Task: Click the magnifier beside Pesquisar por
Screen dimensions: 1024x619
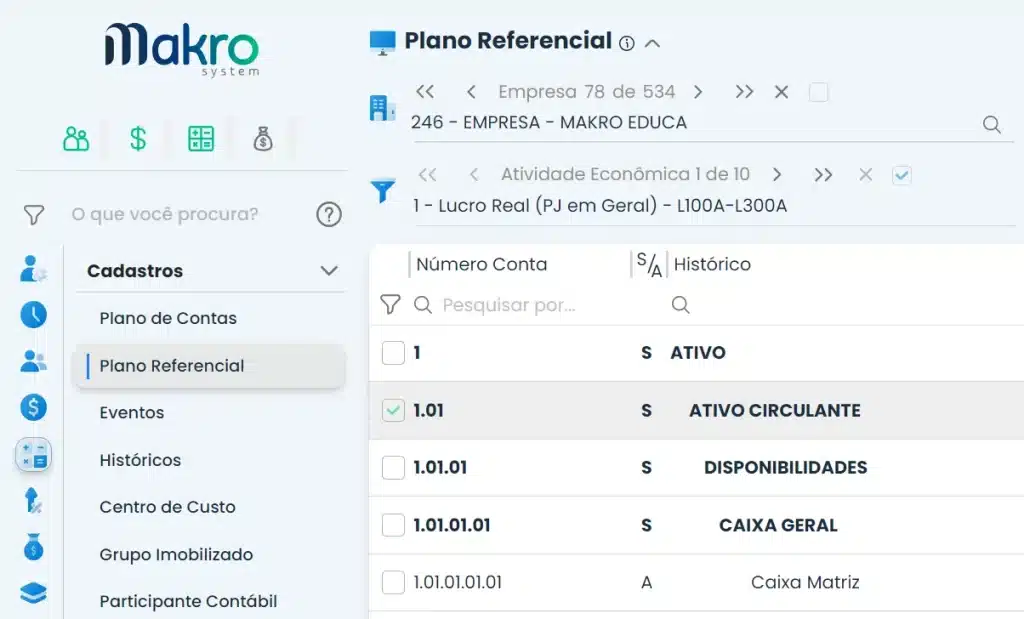Action: click(423, 304)
